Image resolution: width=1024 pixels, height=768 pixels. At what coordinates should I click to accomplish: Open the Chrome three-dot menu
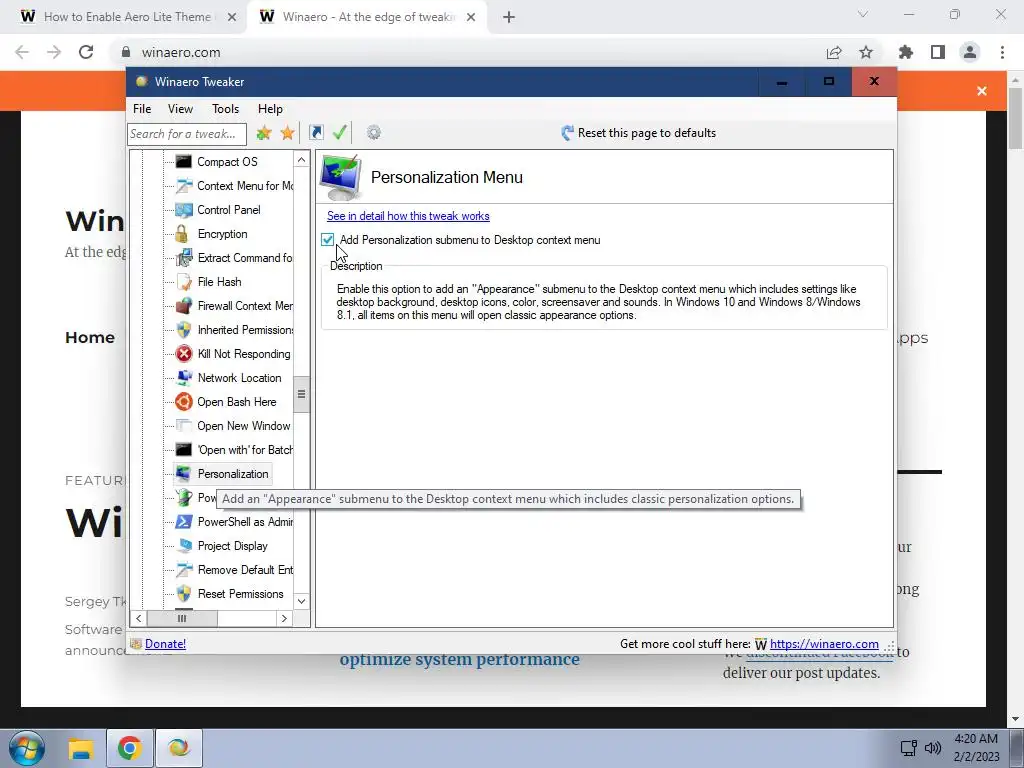(x=1002, y=52)
